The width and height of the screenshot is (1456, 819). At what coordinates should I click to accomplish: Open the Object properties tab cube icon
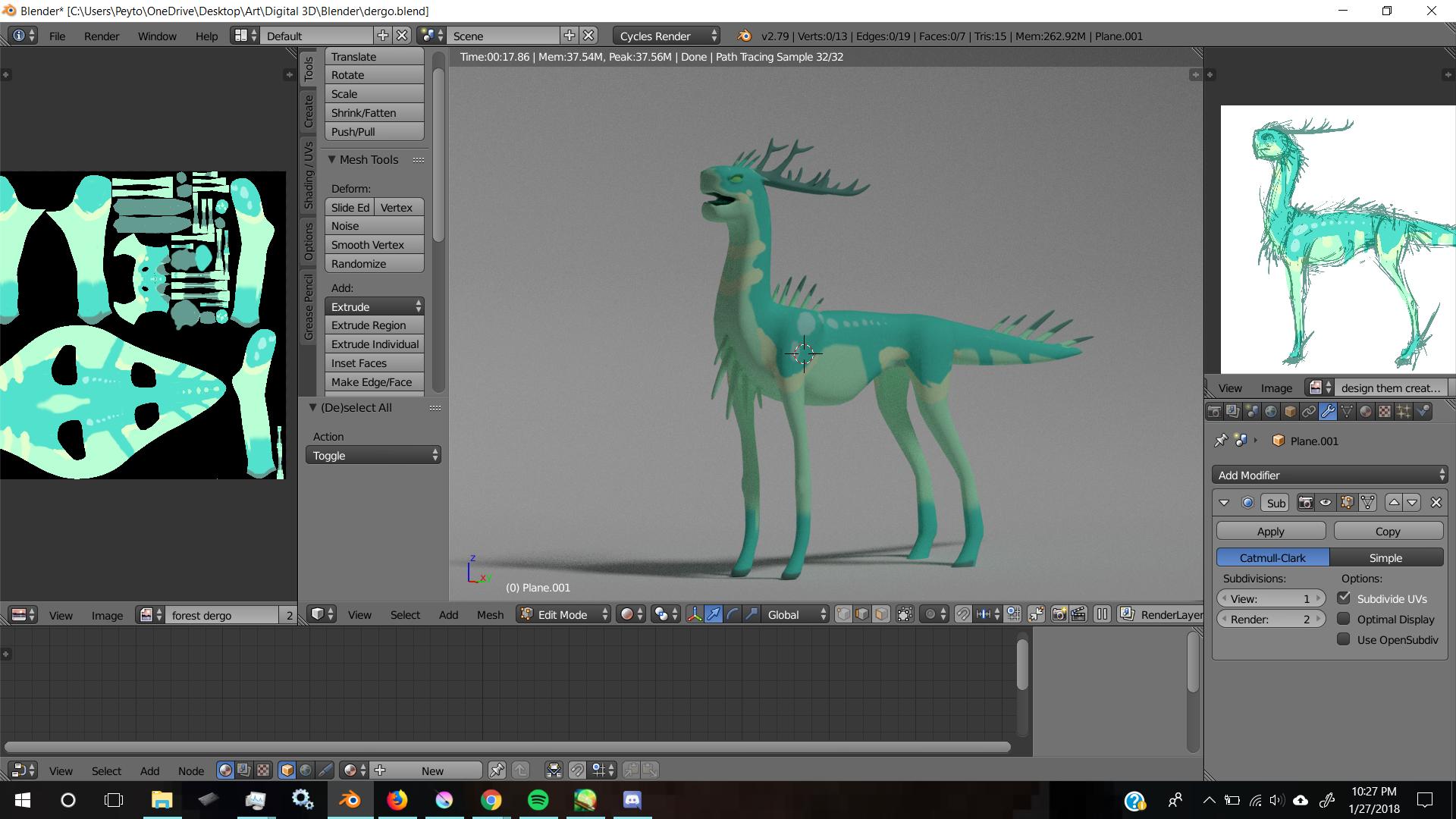pos(1290,411)
